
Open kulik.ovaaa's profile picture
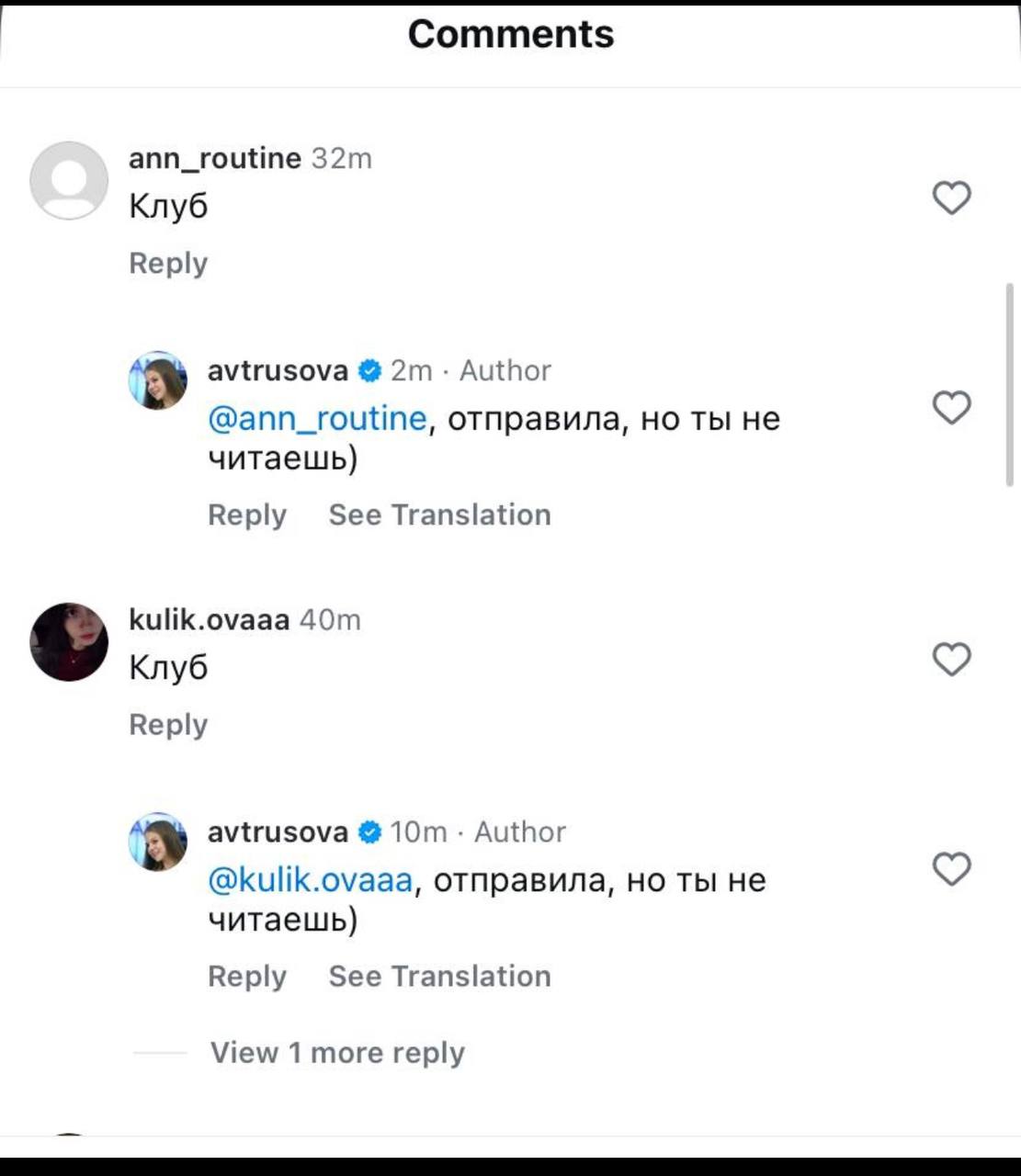pos(69,642)
